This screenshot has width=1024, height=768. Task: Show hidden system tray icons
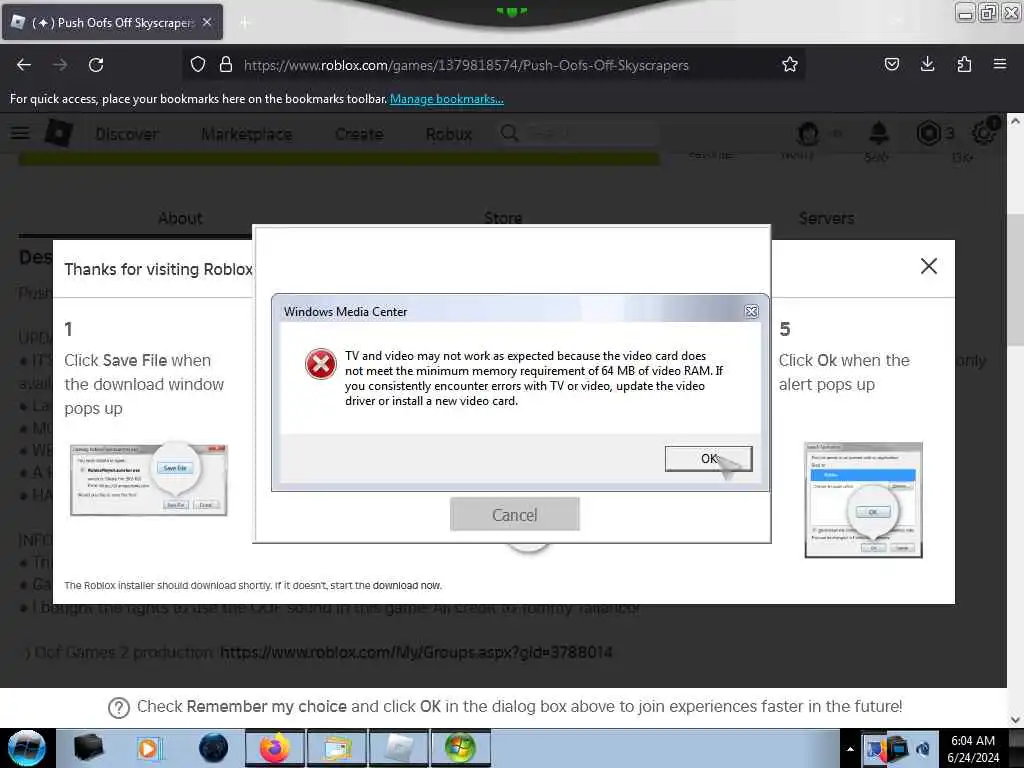coord(850,749)
